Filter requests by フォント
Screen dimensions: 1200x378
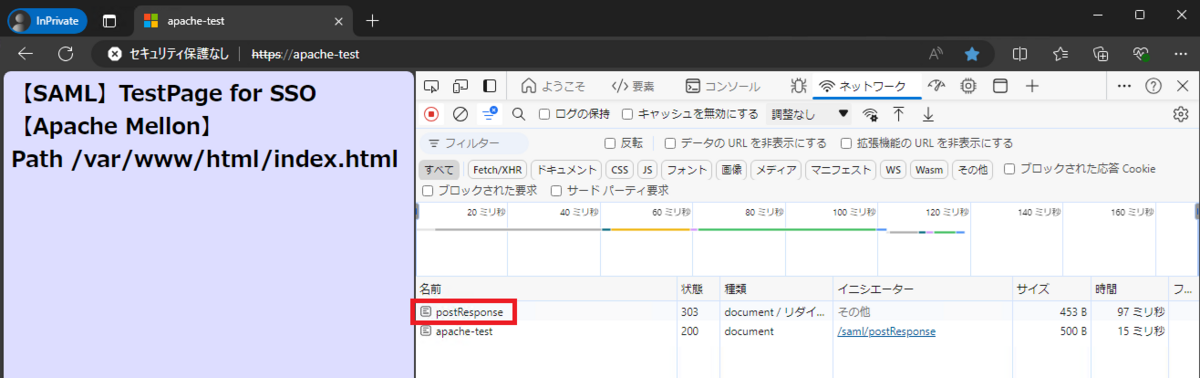(x=687, y=169)
